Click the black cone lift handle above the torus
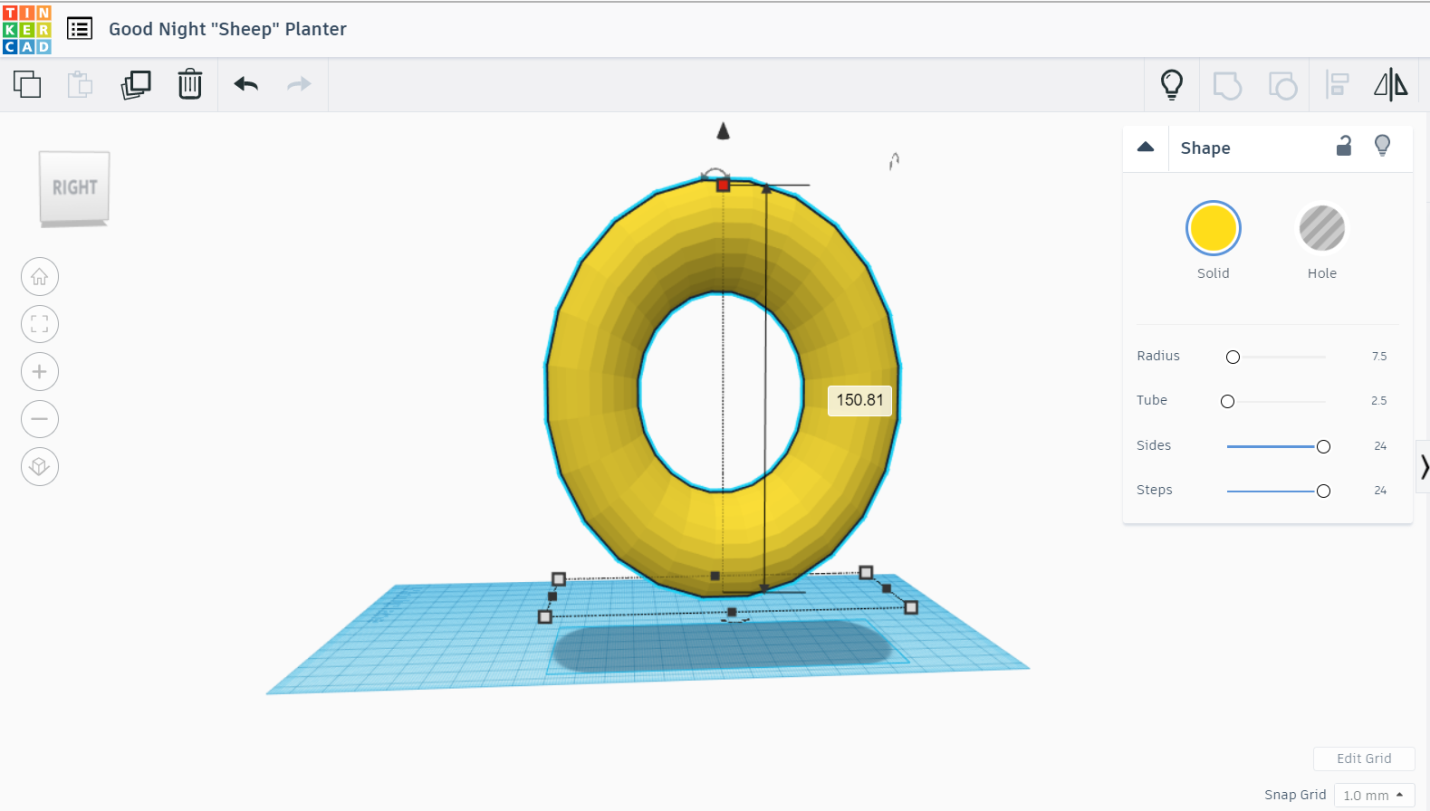This screenshot has height=811, width=1430. [723, 131]
